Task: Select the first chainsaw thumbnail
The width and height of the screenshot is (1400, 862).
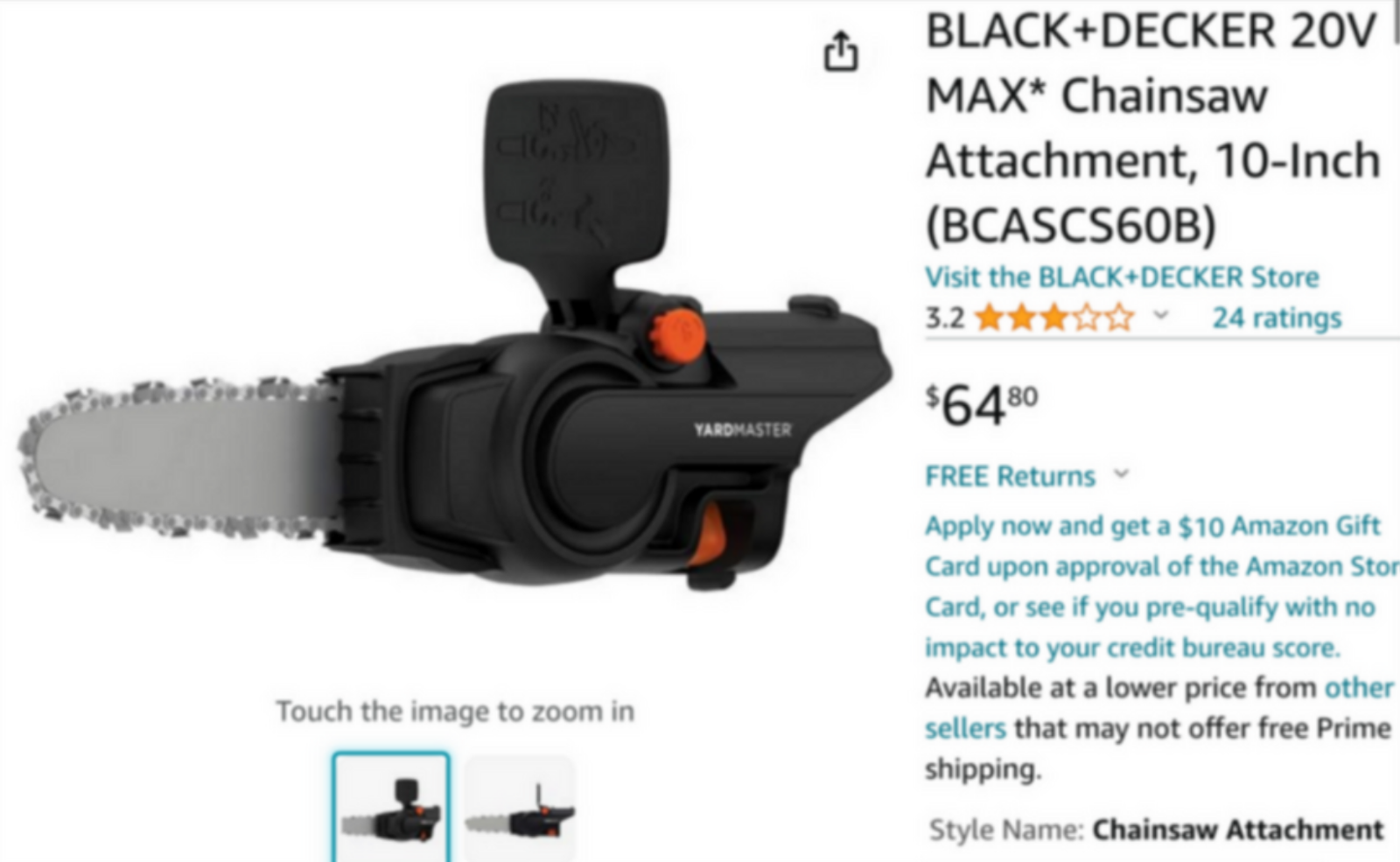Action: click(x=391, y=808)
